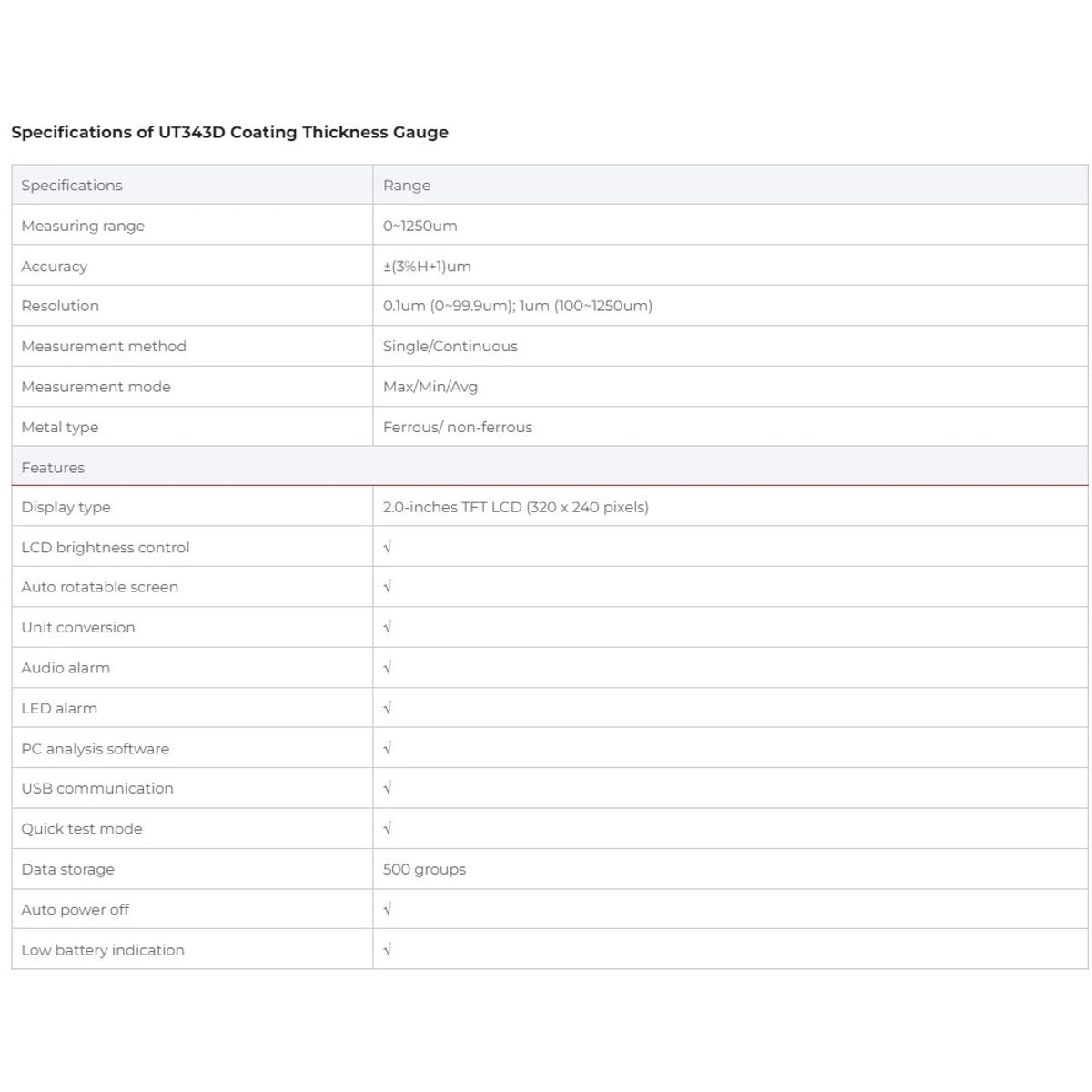
Task: Select the Specifications column header
Action: pos(72,185)
